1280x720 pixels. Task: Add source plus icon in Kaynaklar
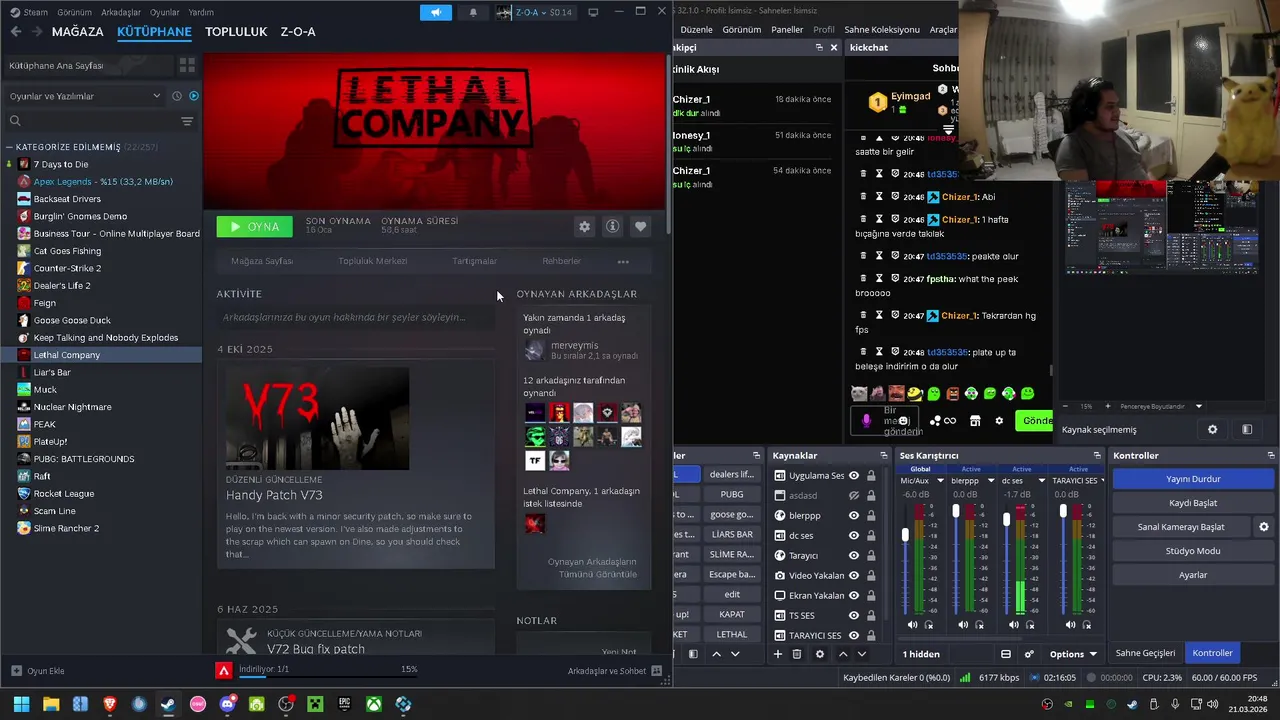tap(777, 654)
